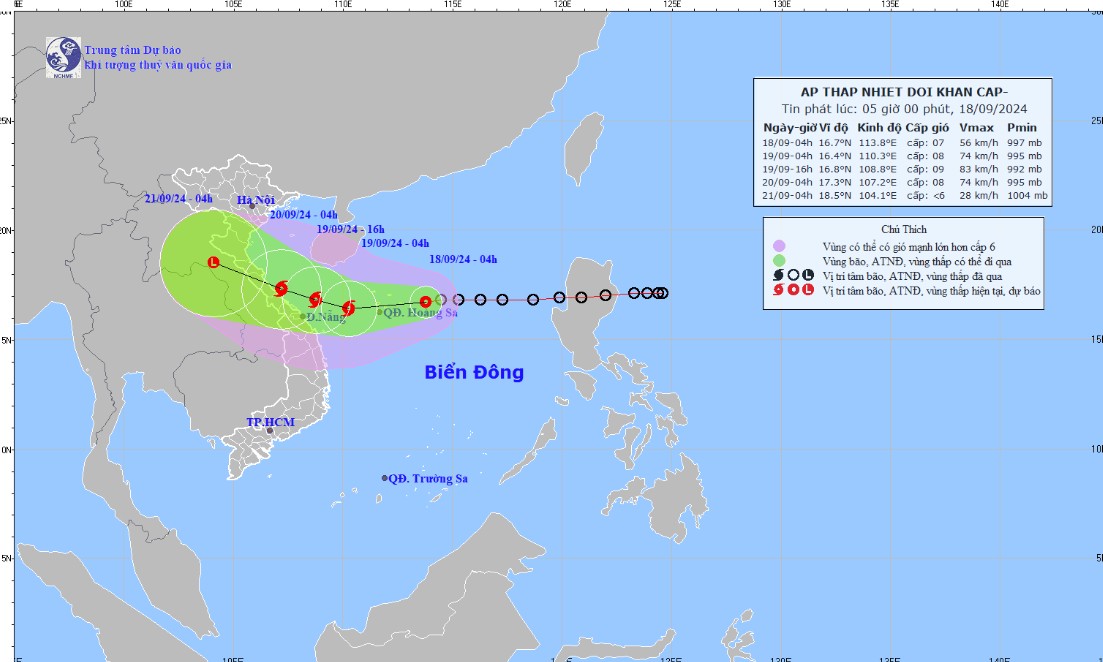The image size is (1103, 662).
Task: Click the green storm-path legend circle
Action: (x=778, y=260)
